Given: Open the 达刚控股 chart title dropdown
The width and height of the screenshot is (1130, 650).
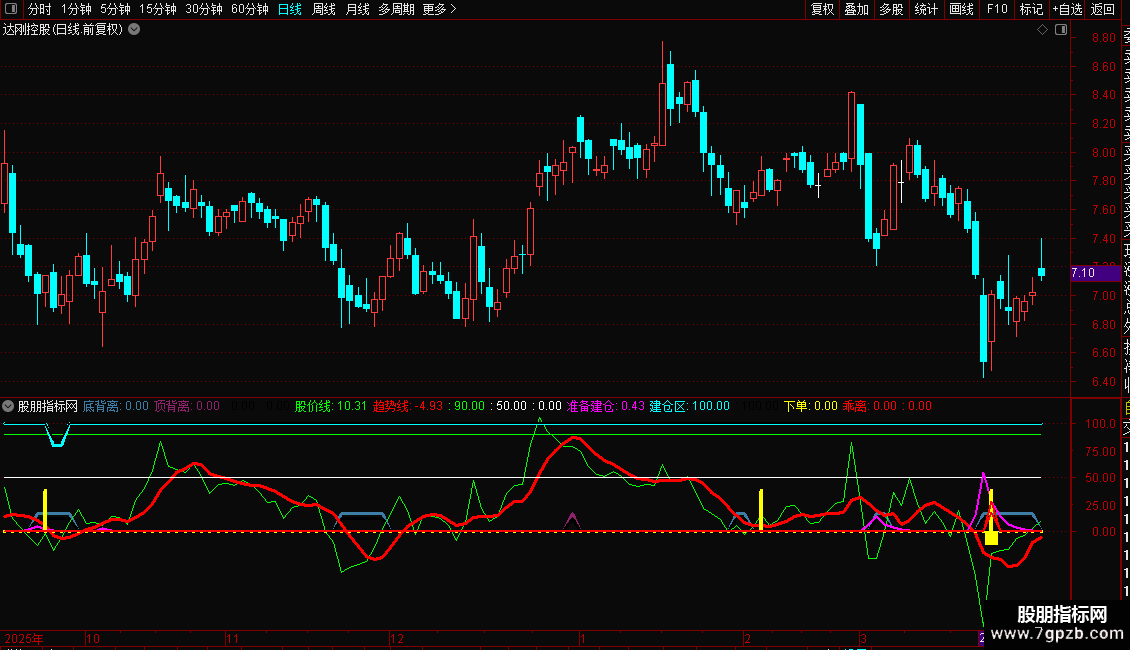Looking at the screenshot, I should (134, 30).
